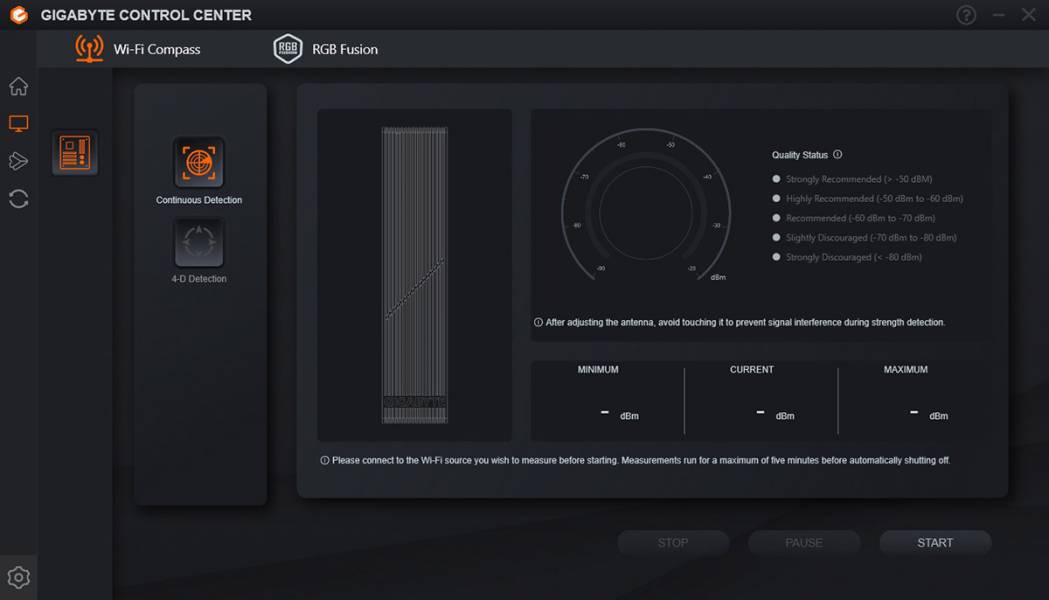Click the dBm signal gauge dial
1049x600 pixels.
tap(646, 206)
